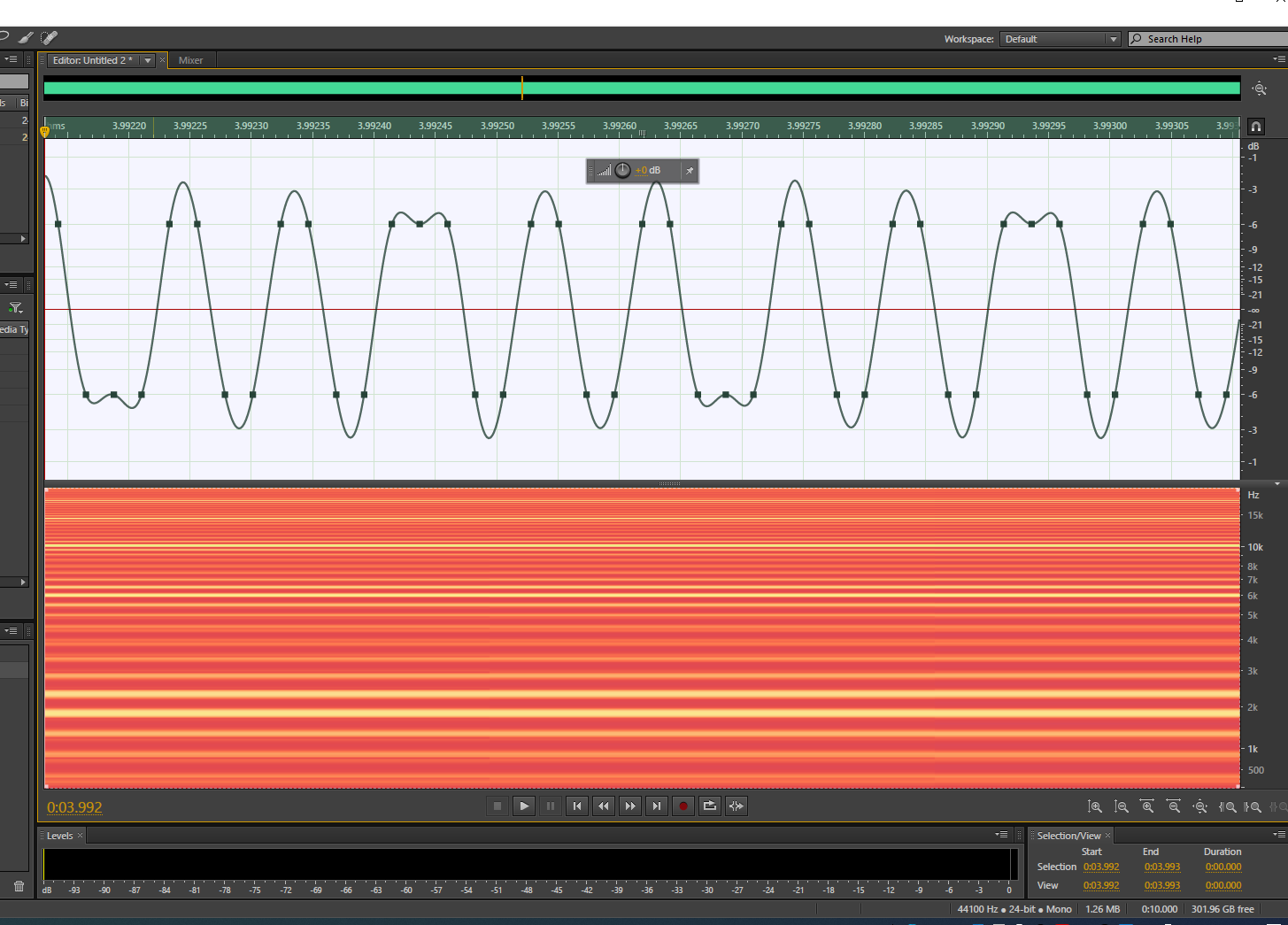Click the filter icon in the left panel
This screenshot has height=925, width=1288.
[15, 308]
